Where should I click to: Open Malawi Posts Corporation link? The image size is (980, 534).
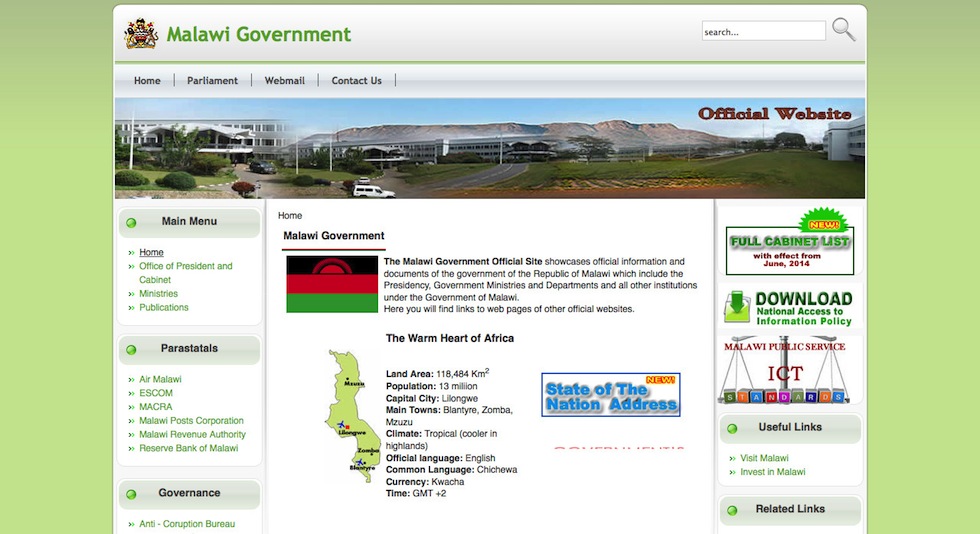(x=191, y=420)
